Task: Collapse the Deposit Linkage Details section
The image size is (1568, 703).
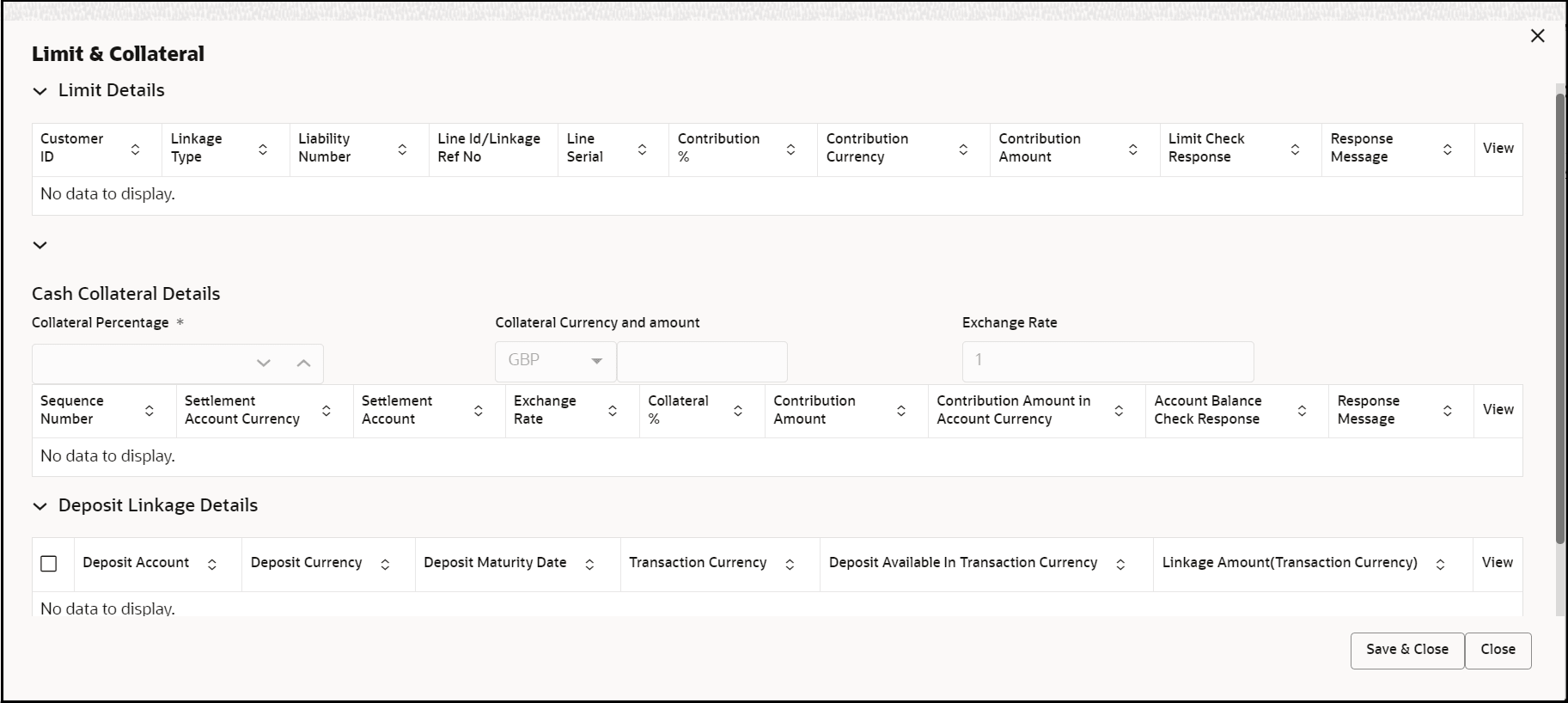Action: point(40,506)
